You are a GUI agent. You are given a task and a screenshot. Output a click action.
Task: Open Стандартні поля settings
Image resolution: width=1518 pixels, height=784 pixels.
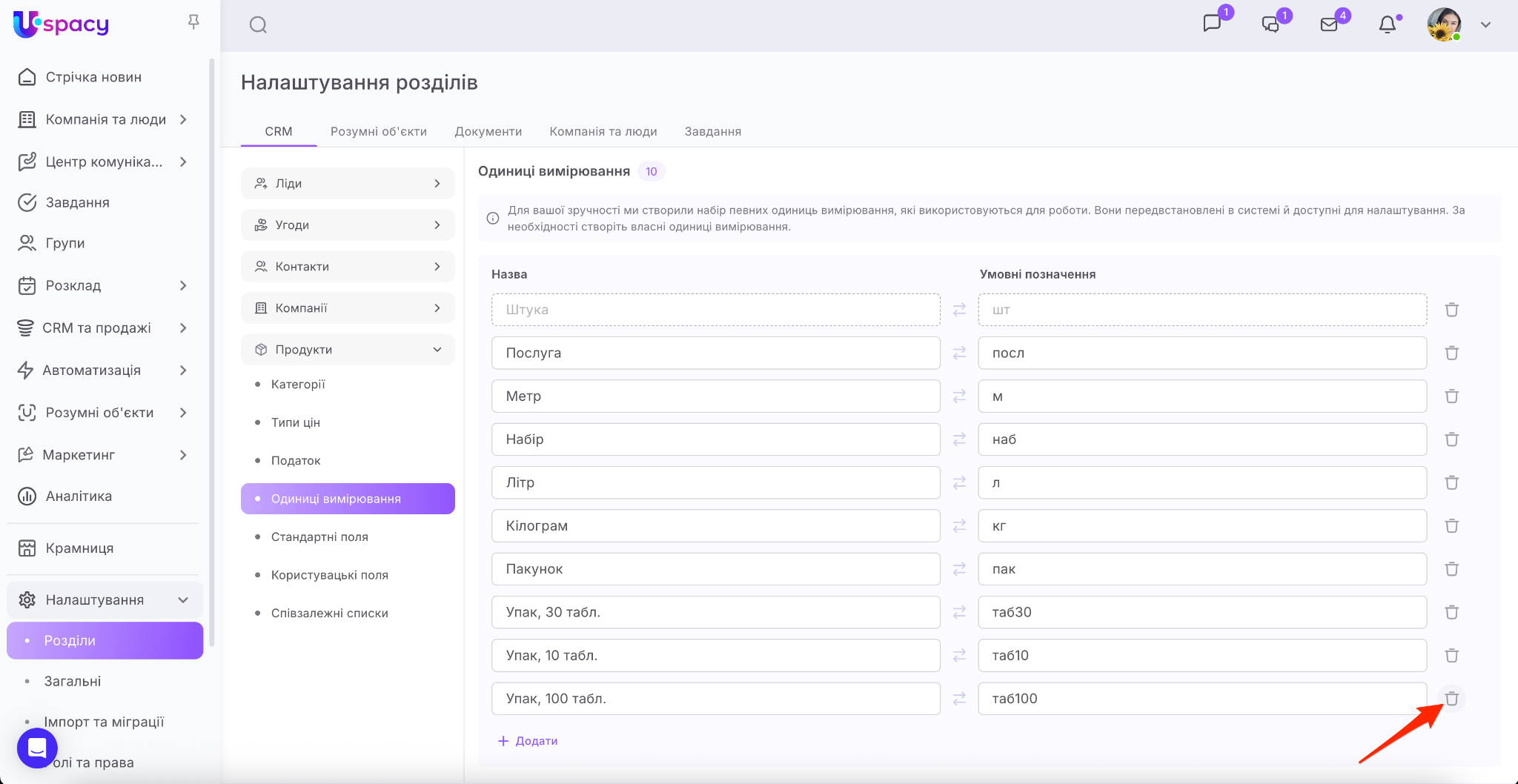pyautogui.click(x=319, y=536)
